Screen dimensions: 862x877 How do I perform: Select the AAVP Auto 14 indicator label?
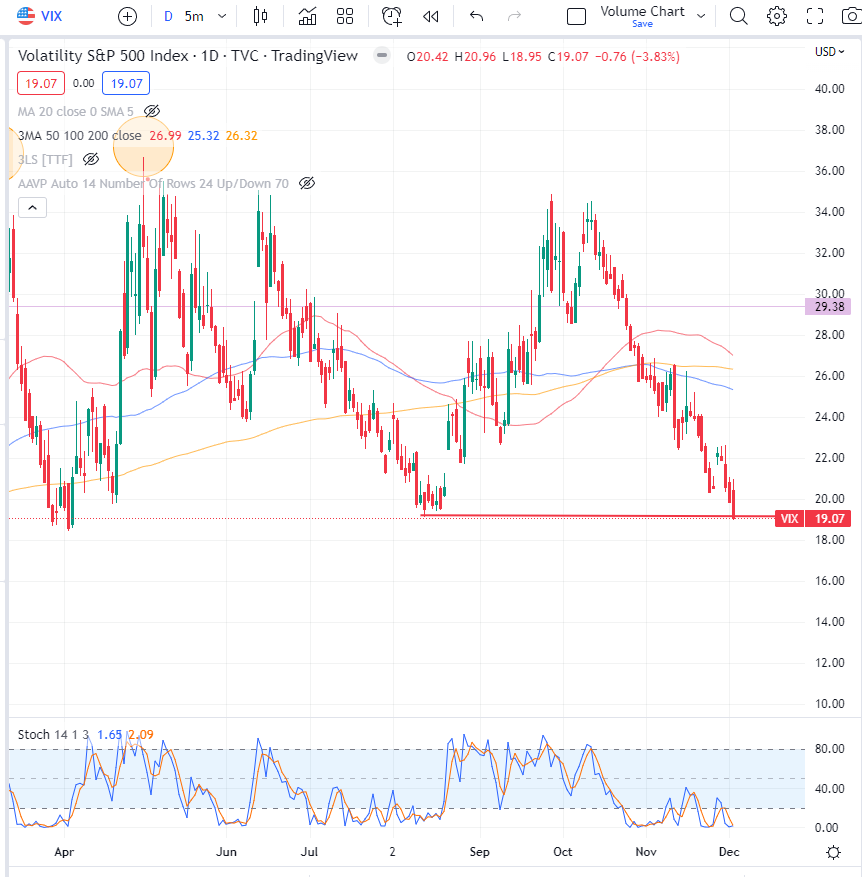point(153,183)
